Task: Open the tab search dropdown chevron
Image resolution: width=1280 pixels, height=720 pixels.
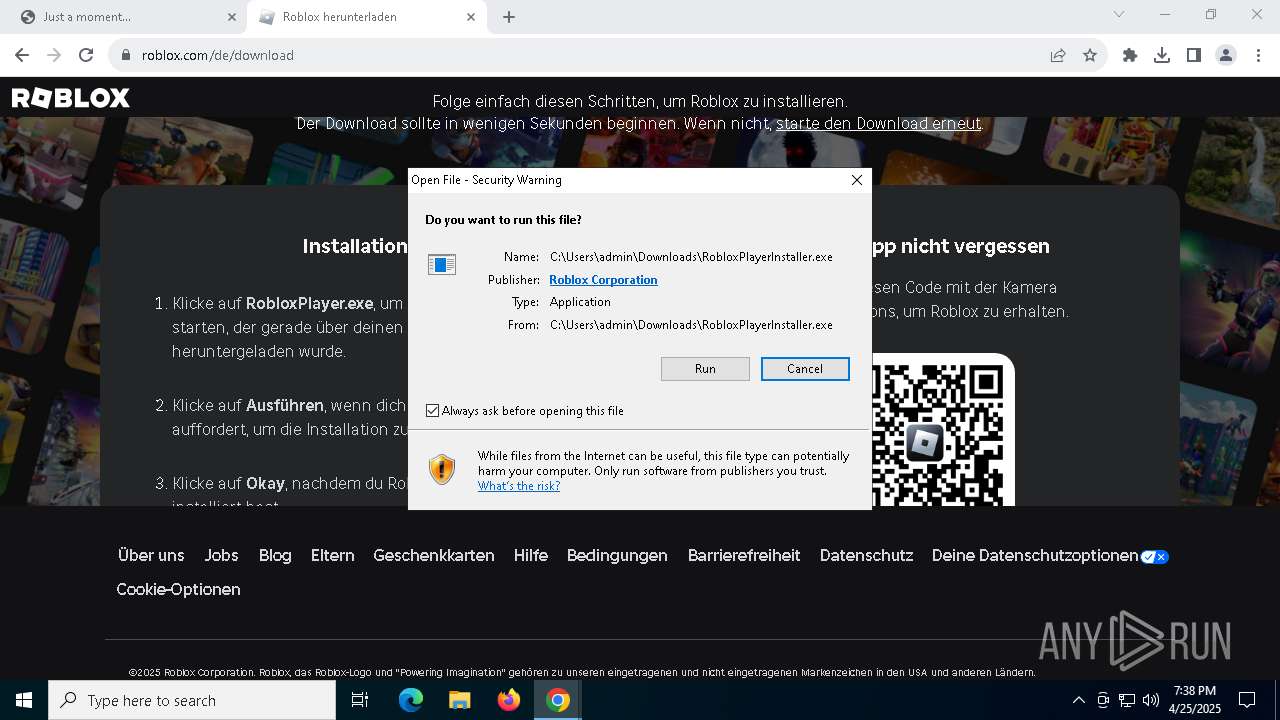Action: tap(1119, 14)
